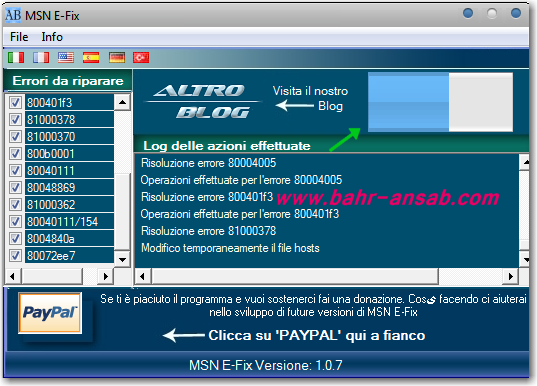This screenshot has height=386, width=537.
Task: Select the error entry 800b0001
Action: point(69,153)
